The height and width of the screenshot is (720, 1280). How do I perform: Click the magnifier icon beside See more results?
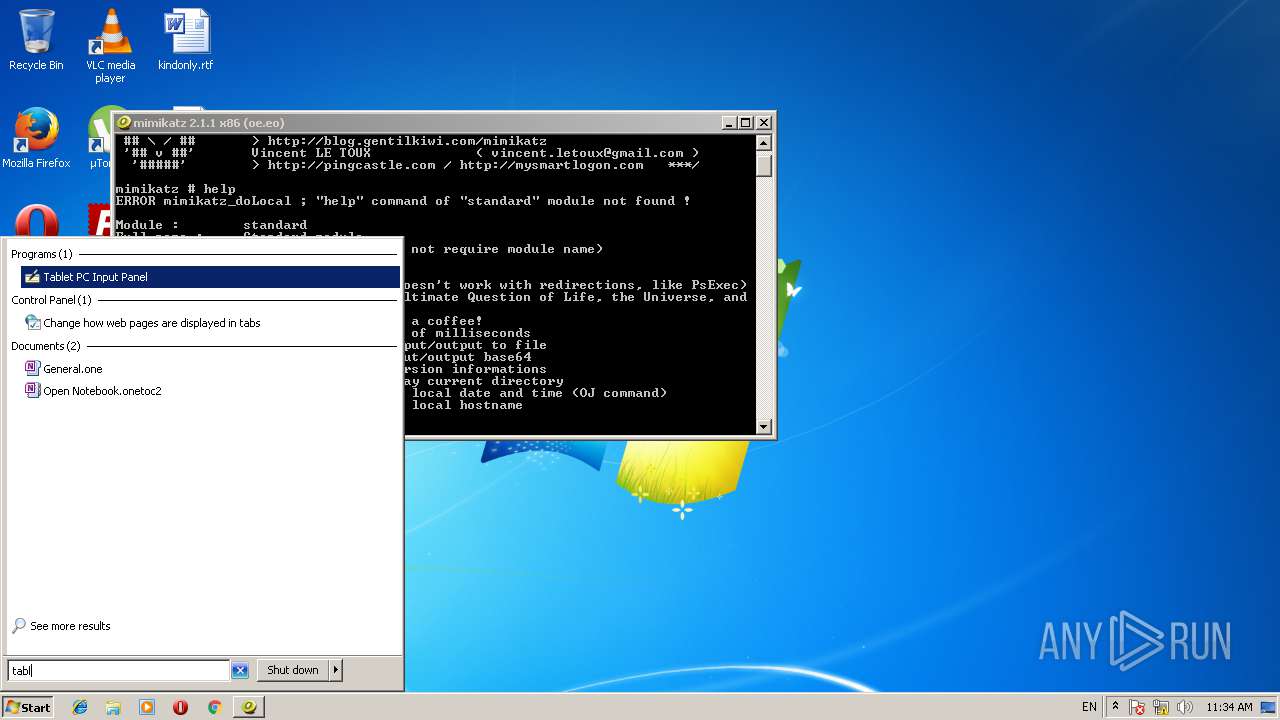pos(19,626)
